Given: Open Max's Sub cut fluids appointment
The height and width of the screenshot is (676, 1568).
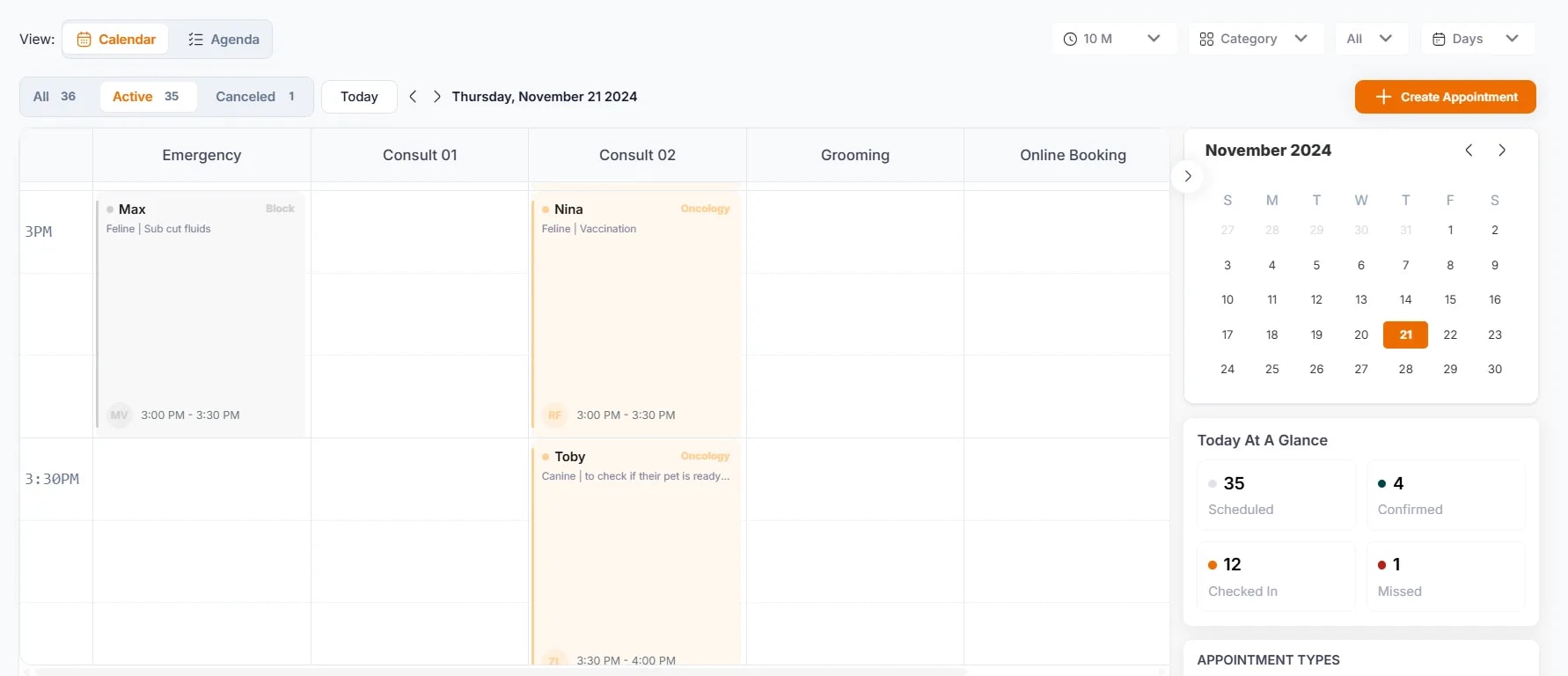Looking at the screenshot, I should click(x=201, y=314).
